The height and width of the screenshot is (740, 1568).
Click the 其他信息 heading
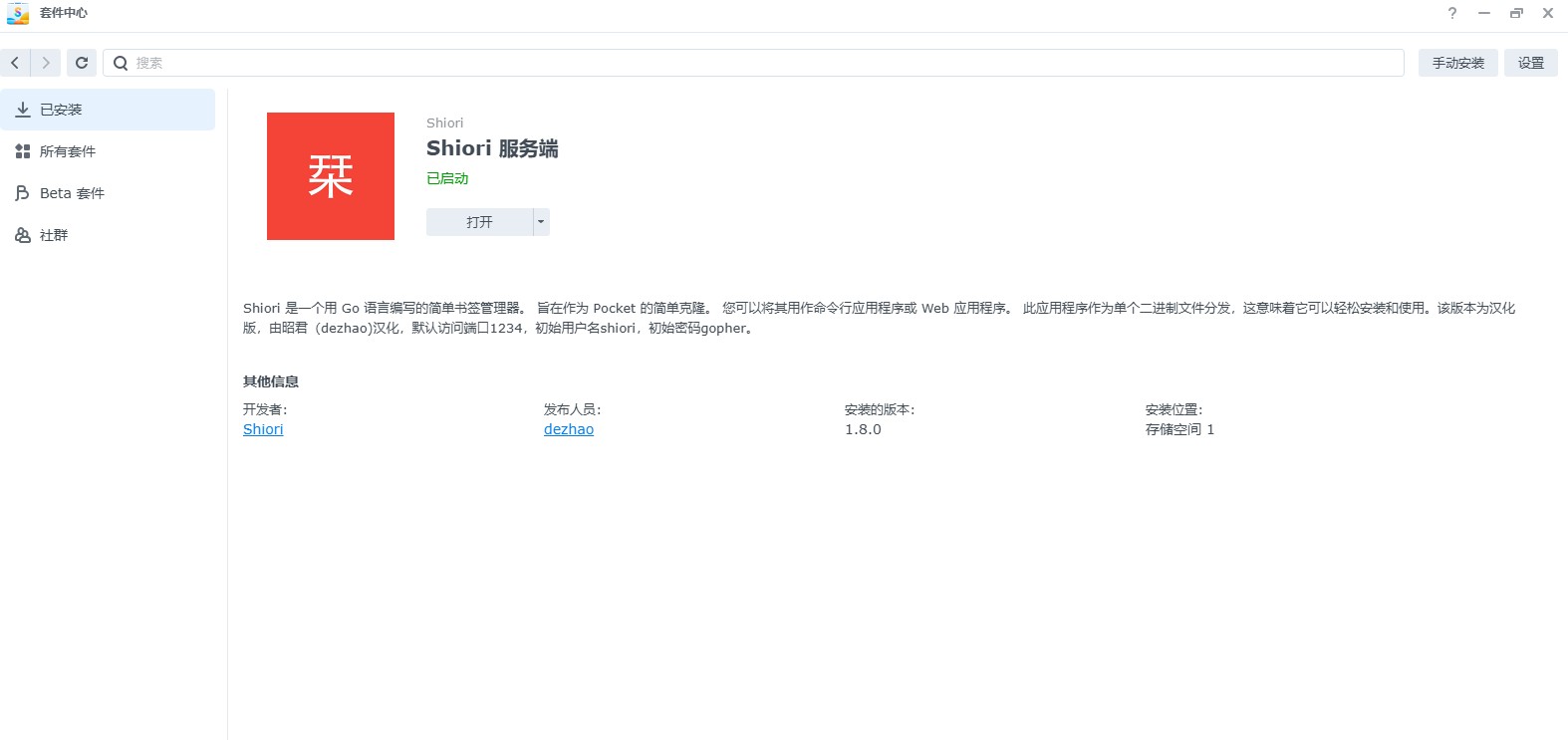pyautogui.click(x=271, y=381)
